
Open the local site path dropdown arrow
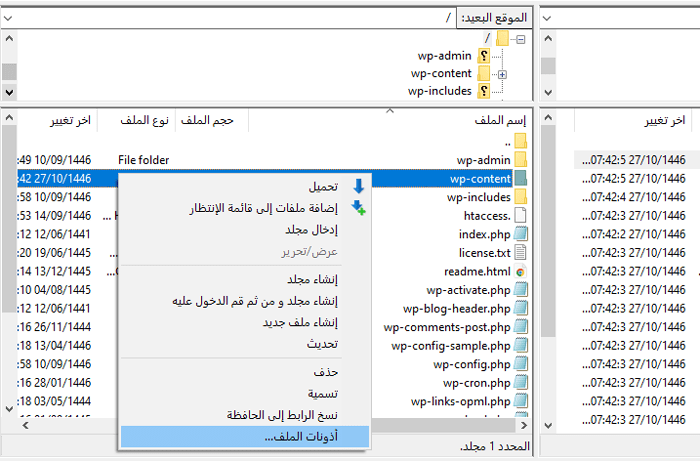coord(547,18)
